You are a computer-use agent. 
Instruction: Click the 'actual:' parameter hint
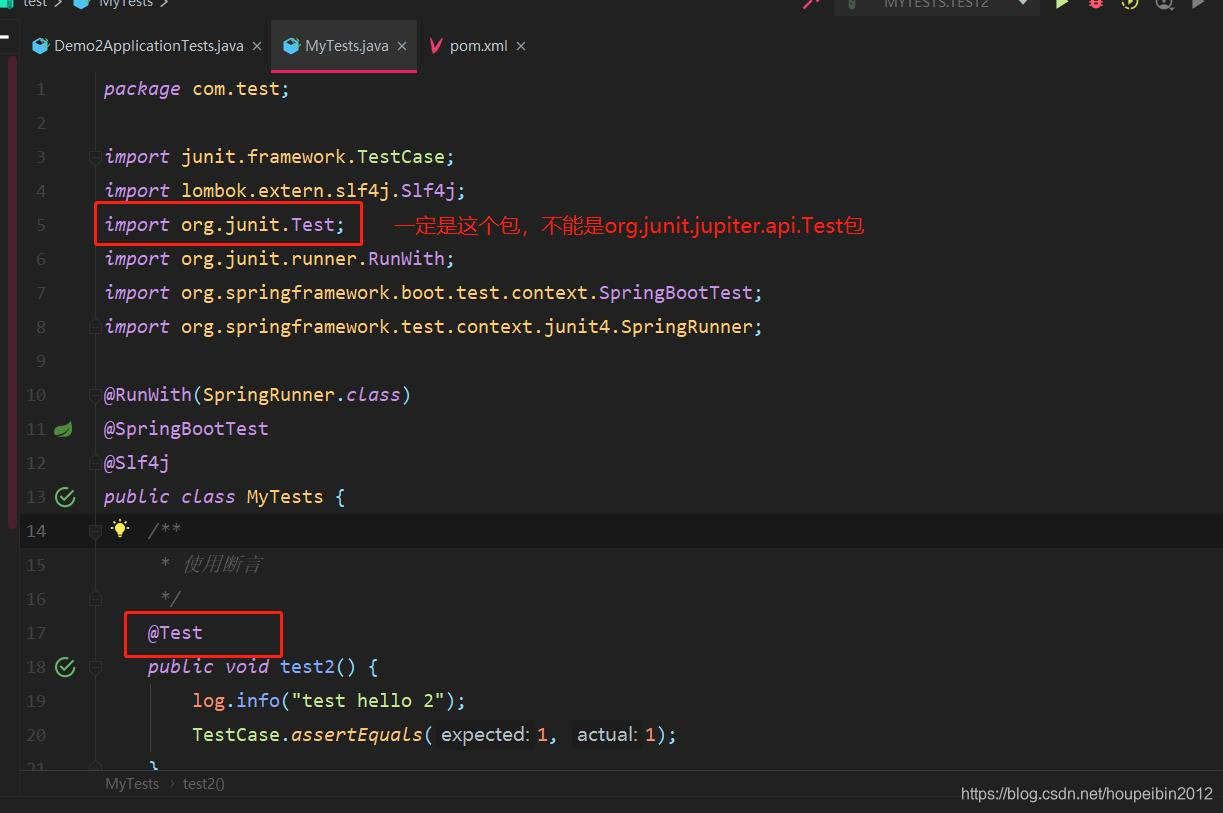tap(607, 735)
